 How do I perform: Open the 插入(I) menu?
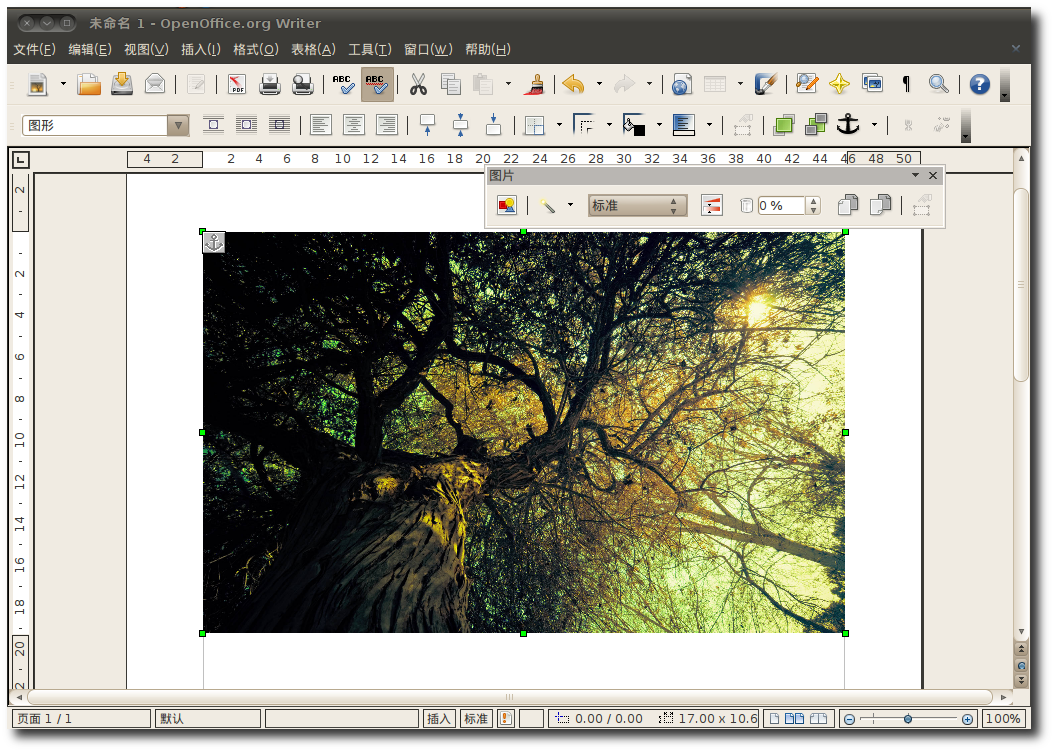point(200,49)
